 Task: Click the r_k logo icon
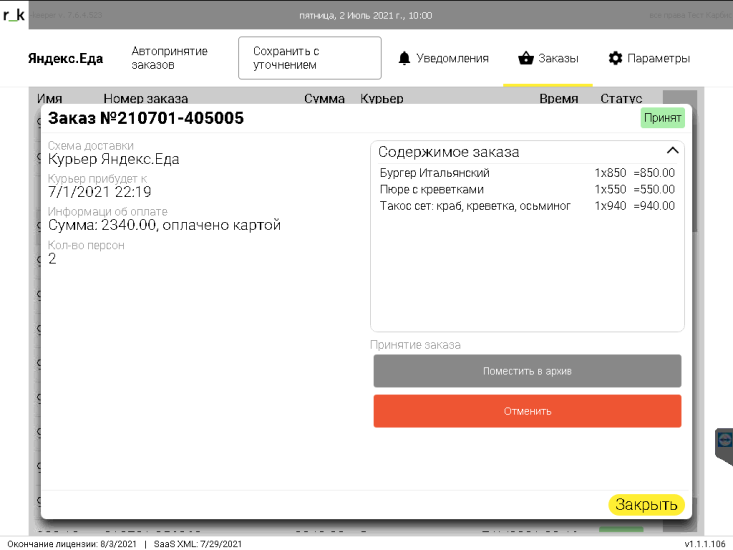point(14,15)
